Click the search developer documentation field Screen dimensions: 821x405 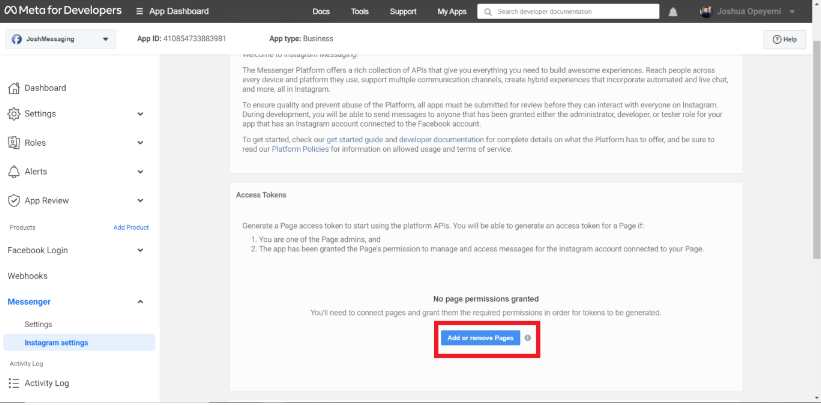[x=568, y=11]
